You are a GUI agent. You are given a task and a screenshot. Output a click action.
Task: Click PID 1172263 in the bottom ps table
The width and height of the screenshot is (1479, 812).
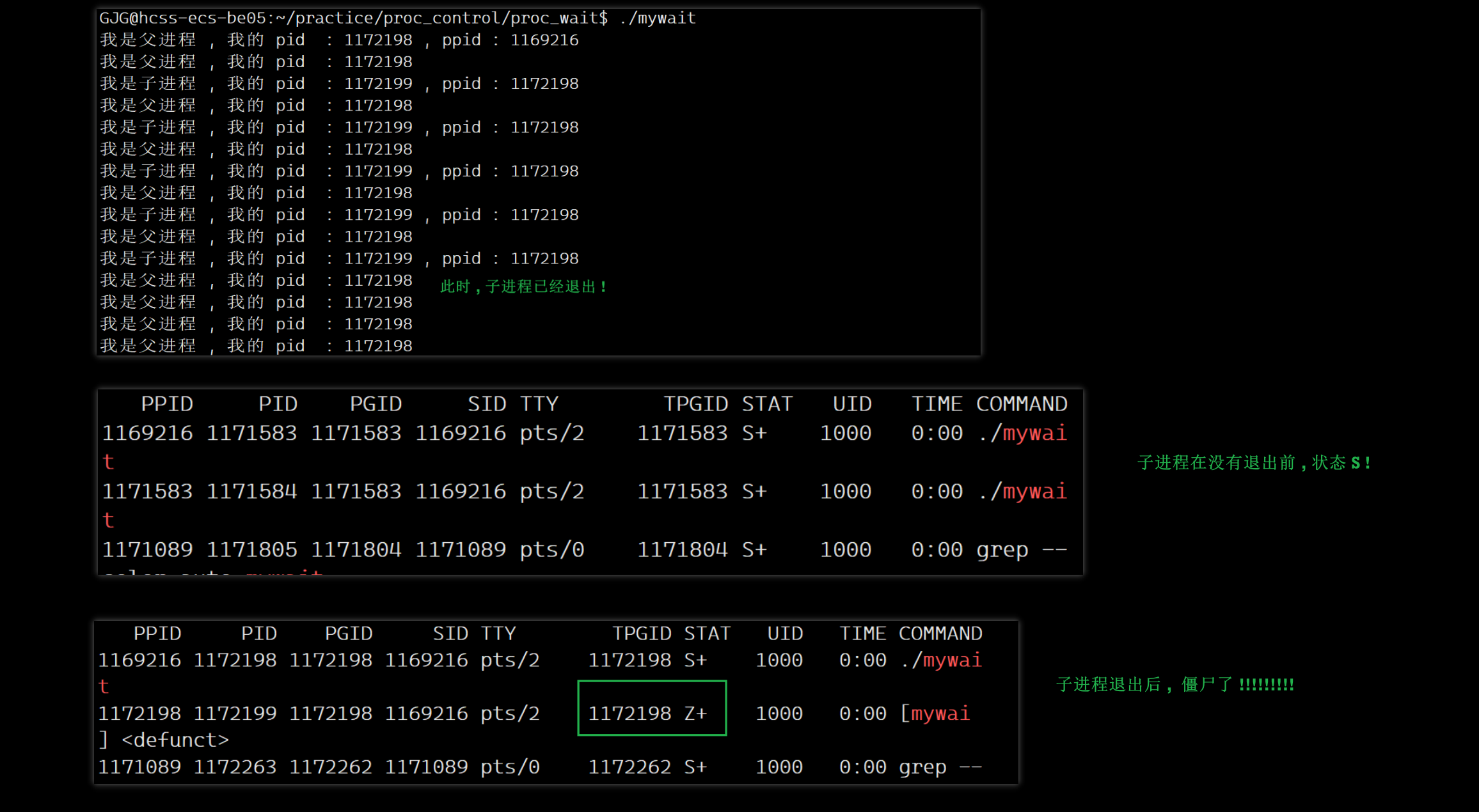pyautogui.click(x=235, y=767)
